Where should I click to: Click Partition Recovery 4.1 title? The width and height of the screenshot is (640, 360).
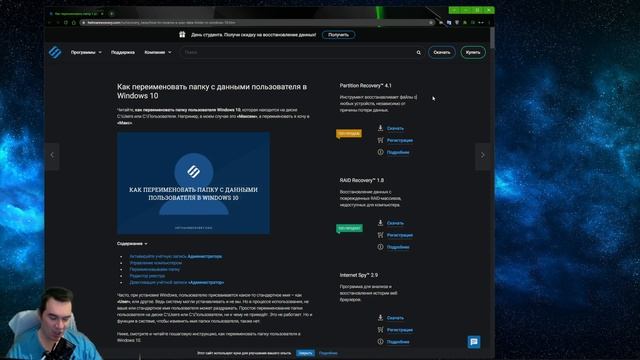tap(365, 85)
